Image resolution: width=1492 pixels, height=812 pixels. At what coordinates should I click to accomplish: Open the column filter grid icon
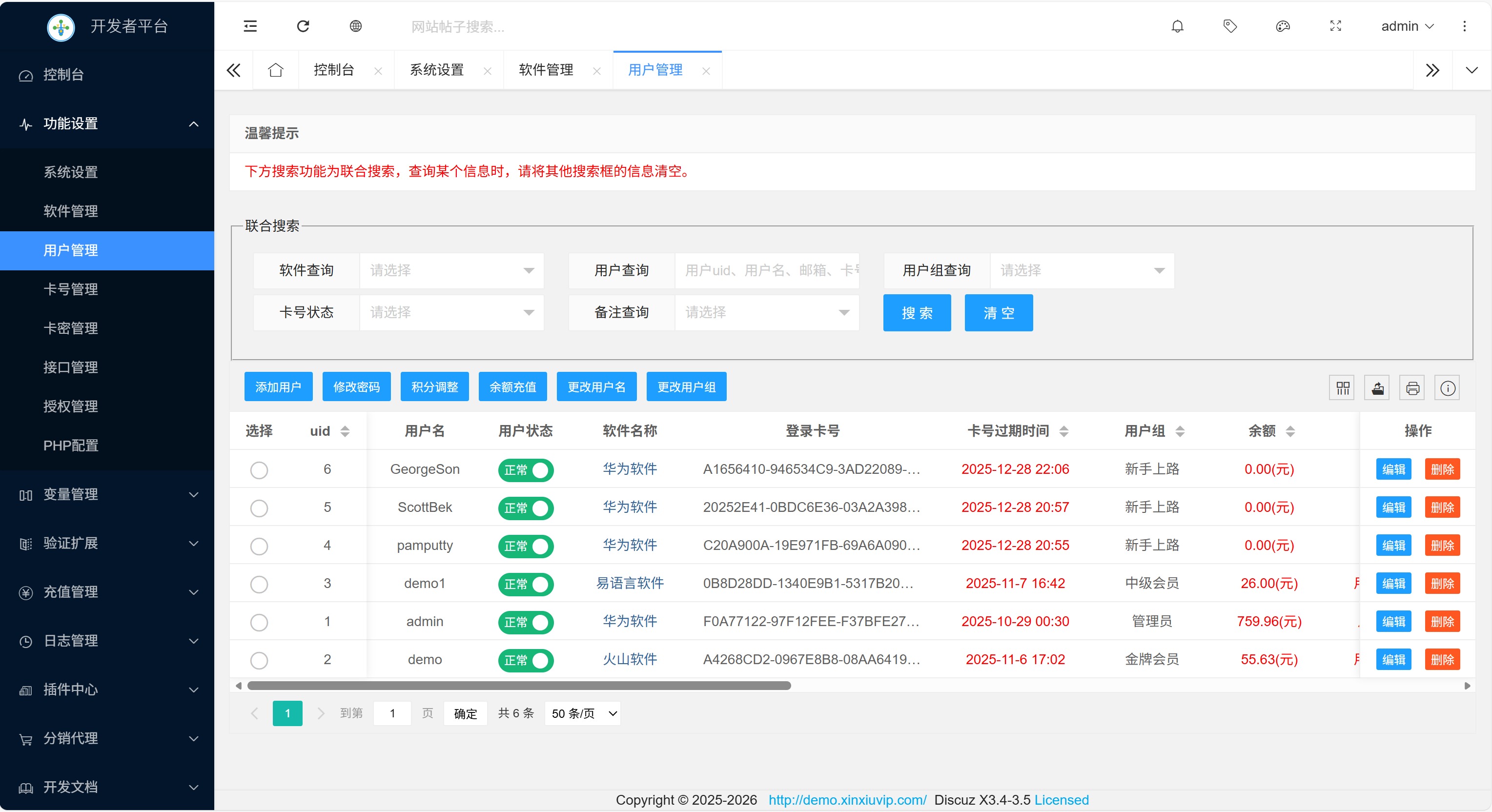(x=1342, y=388)
